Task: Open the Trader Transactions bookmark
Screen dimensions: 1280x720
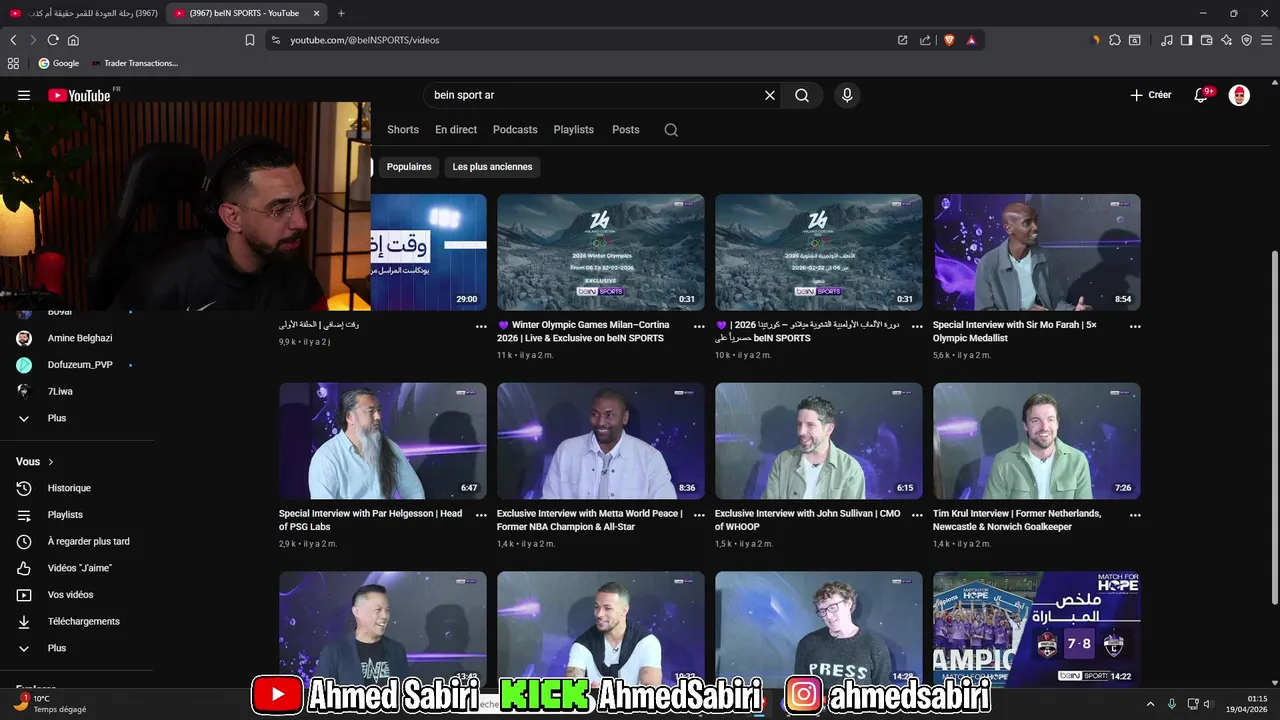Action: tap(135, 63)
